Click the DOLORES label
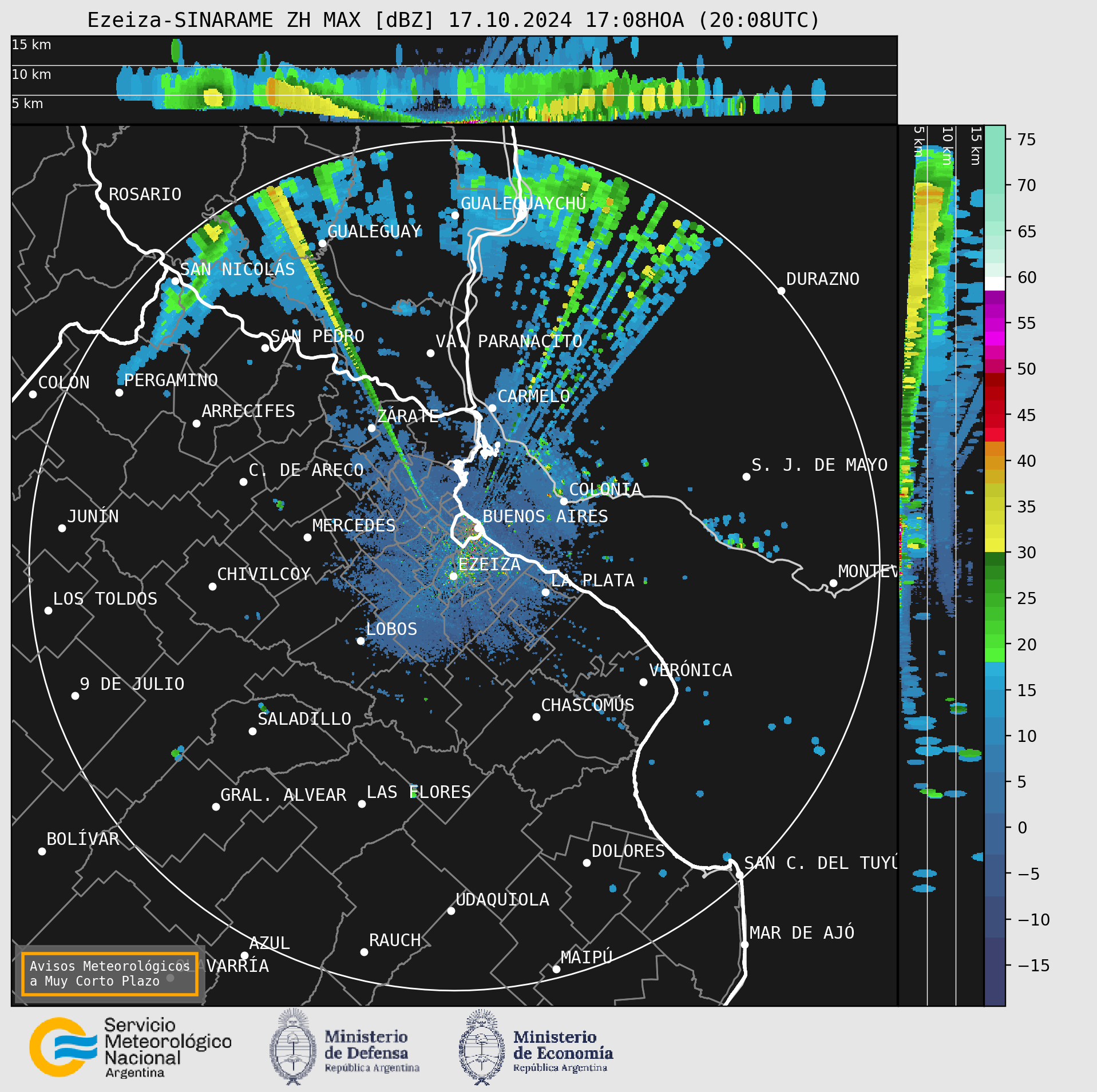 (628, 851)
